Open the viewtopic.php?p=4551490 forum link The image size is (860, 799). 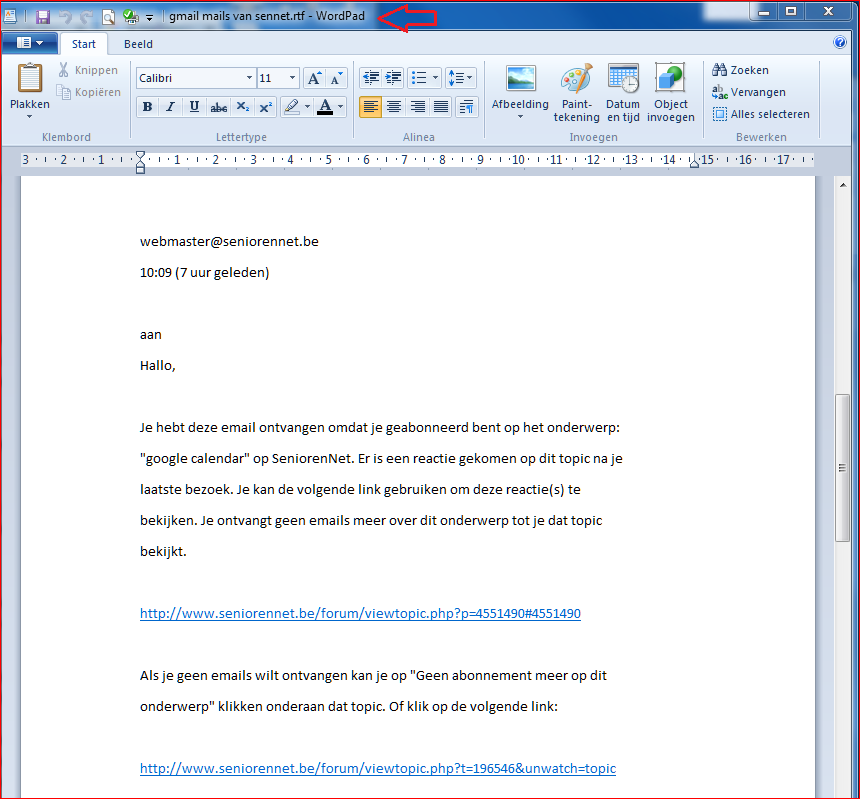pyautogui.click(x=360, y=613)
